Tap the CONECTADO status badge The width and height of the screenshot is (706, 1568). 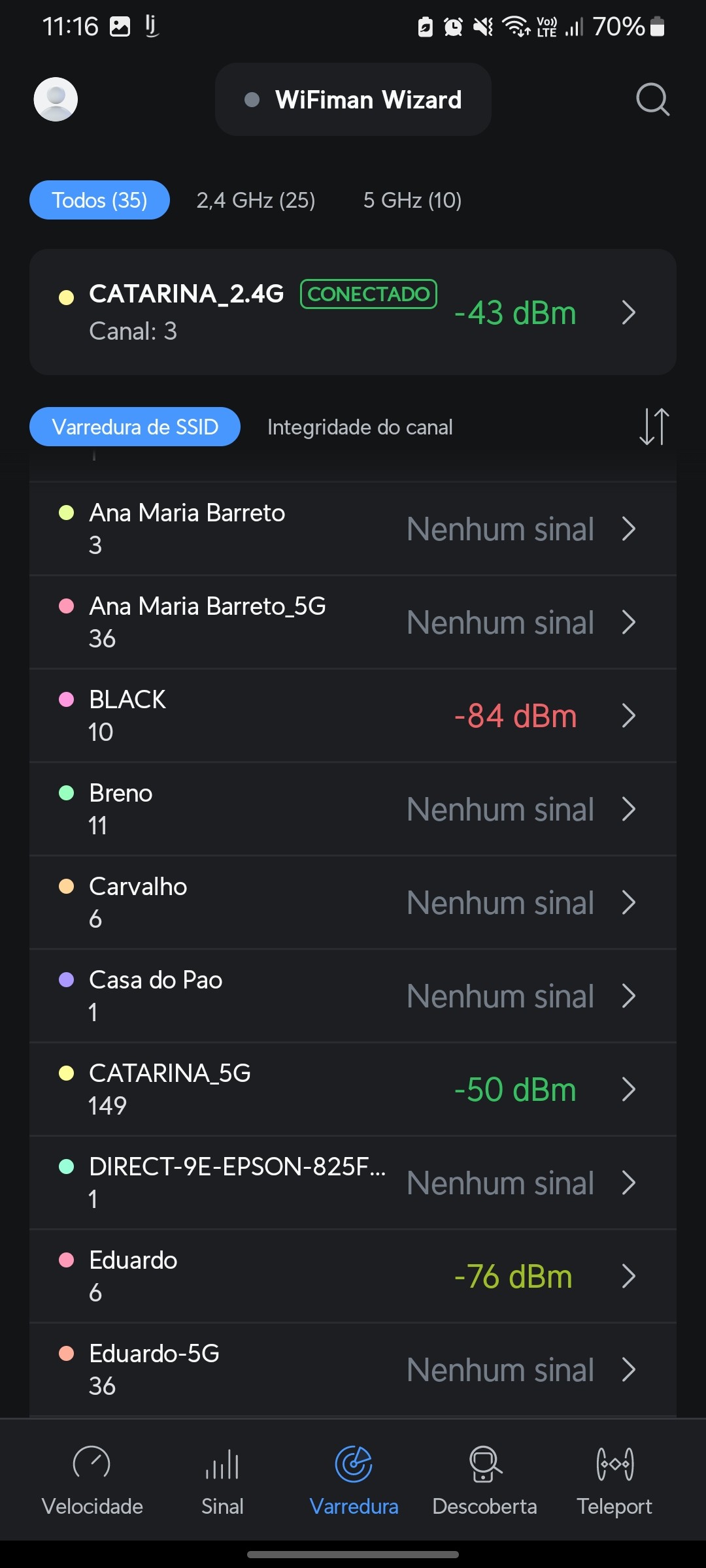[369, 294]
